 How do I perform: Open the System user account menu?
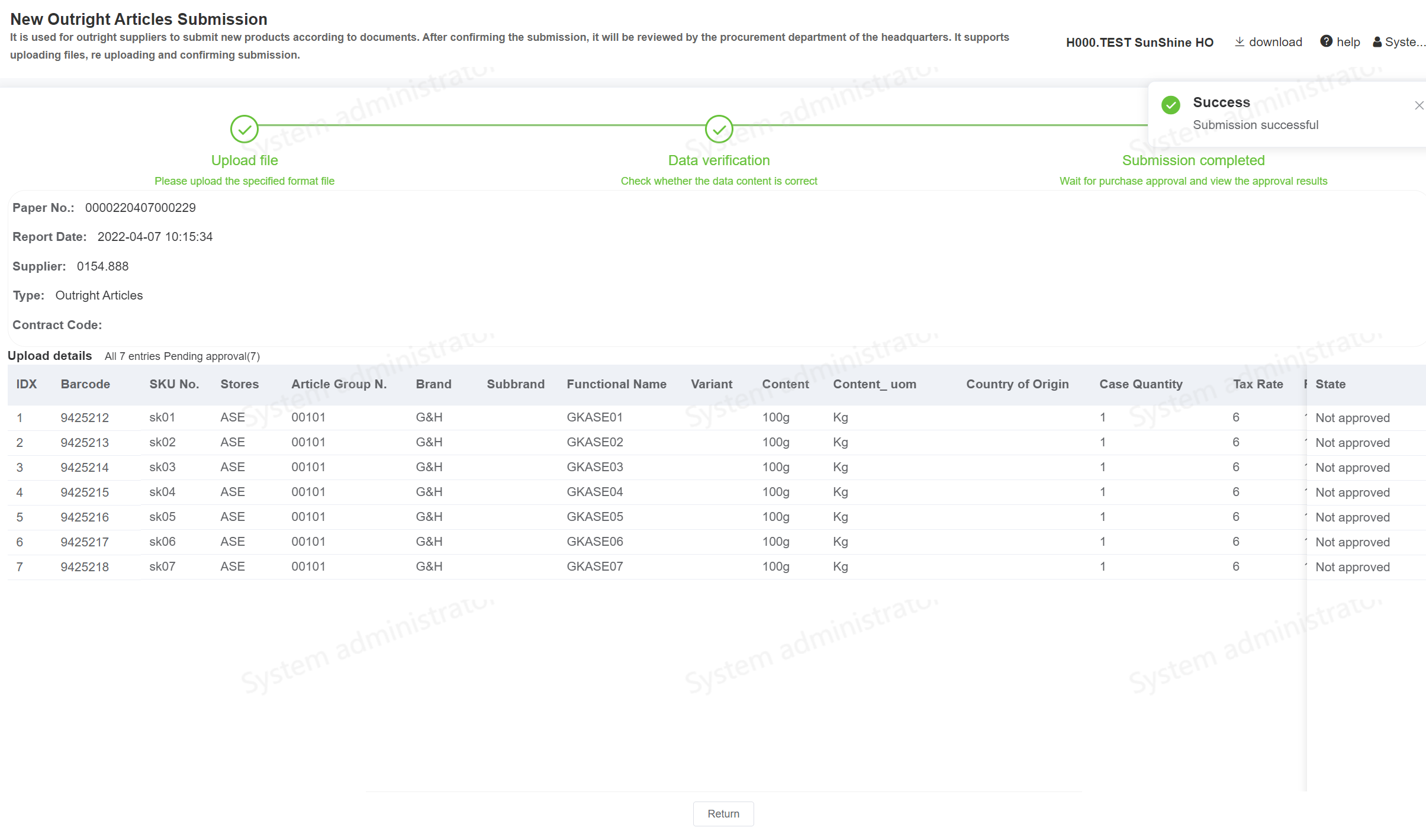[x=1399, y=42]
